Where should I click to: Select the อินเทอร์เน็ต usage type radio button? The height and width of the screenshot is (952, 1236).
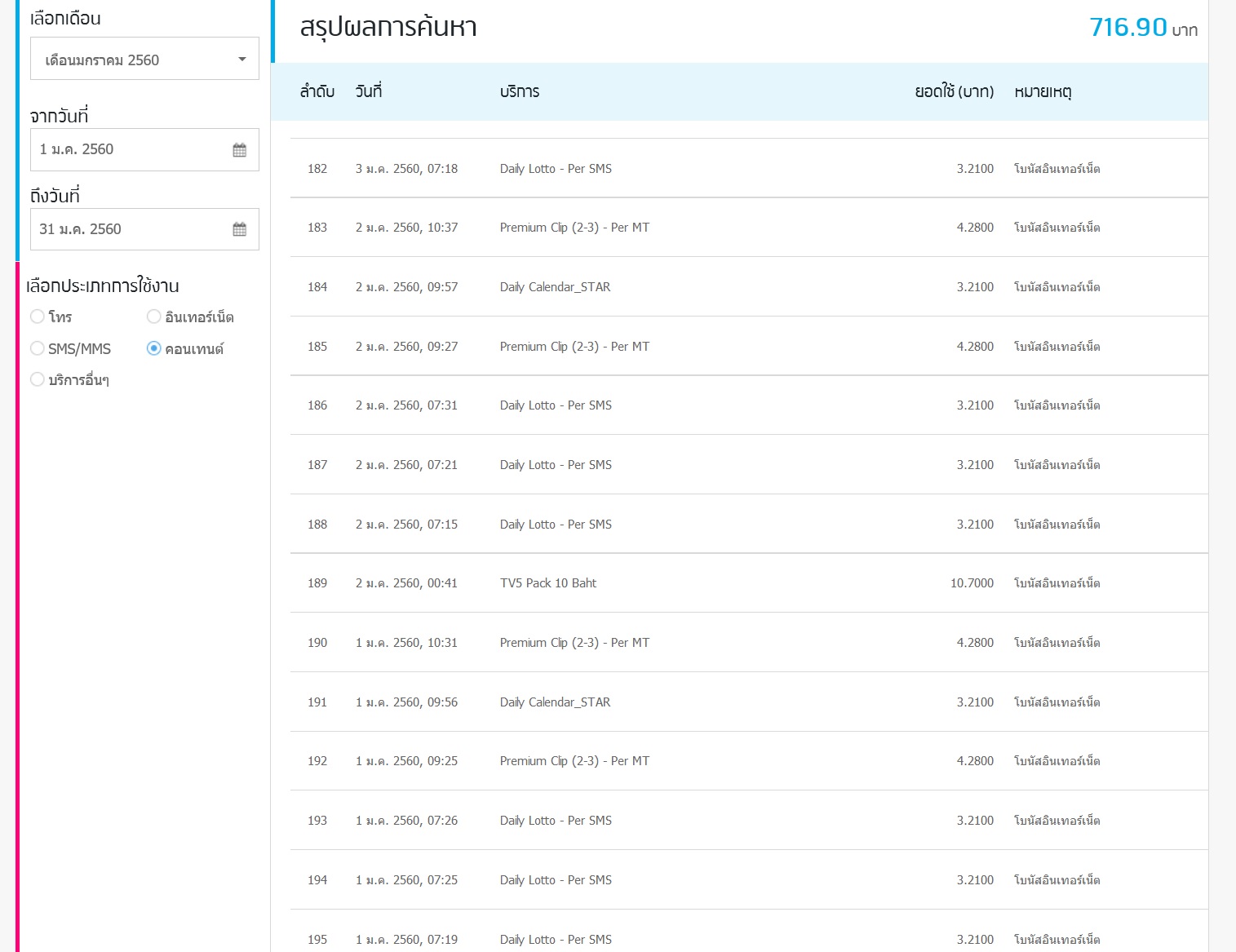pyautogui.click(x=154, y=317)
